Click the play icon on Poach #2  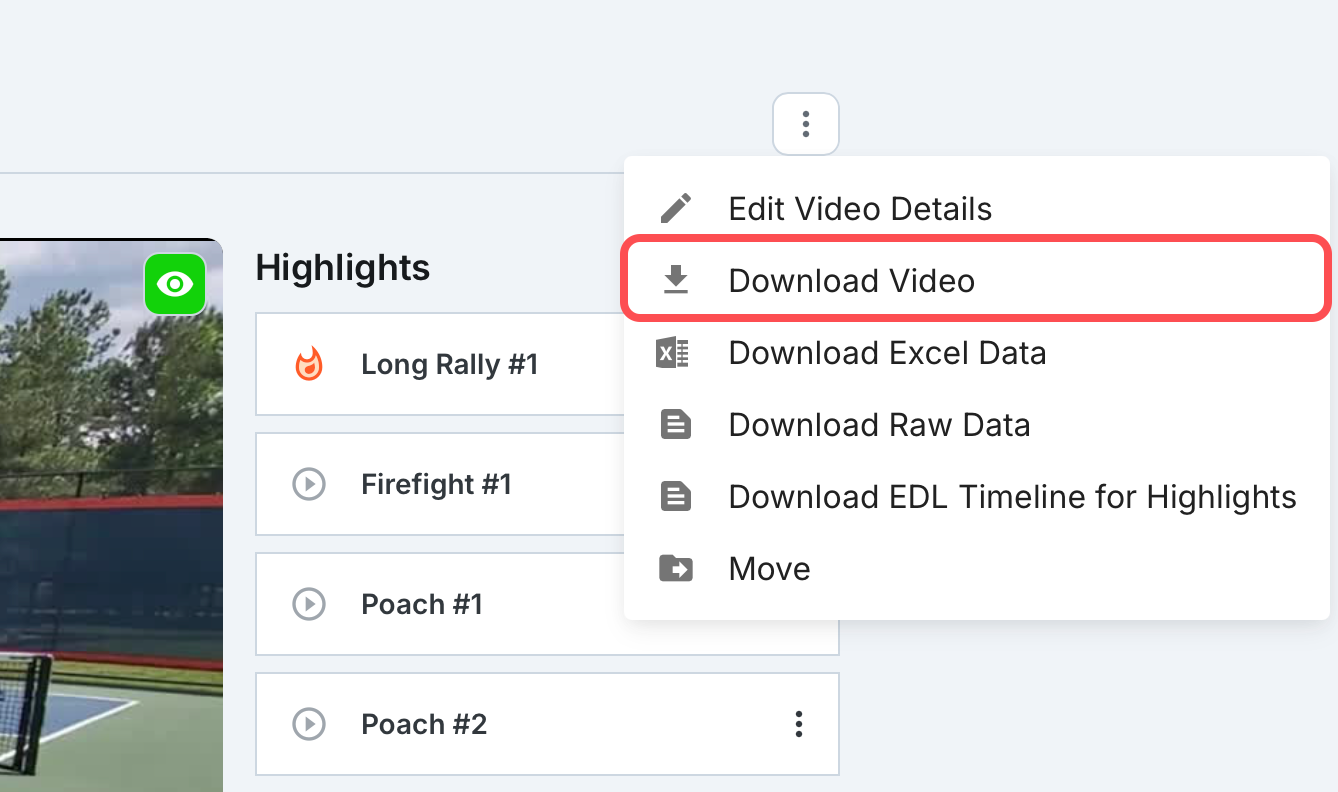(x=309, y=724)
